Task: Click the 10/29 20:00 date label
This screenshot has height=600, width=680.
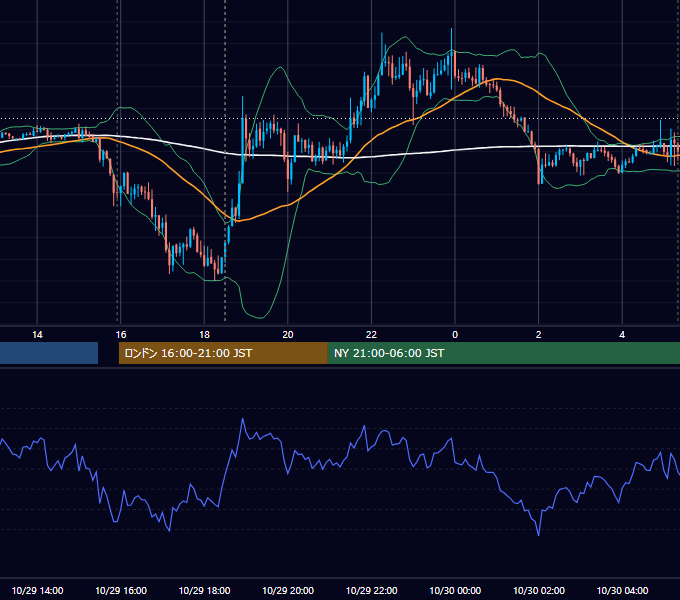Action: (x=288, y=590)
